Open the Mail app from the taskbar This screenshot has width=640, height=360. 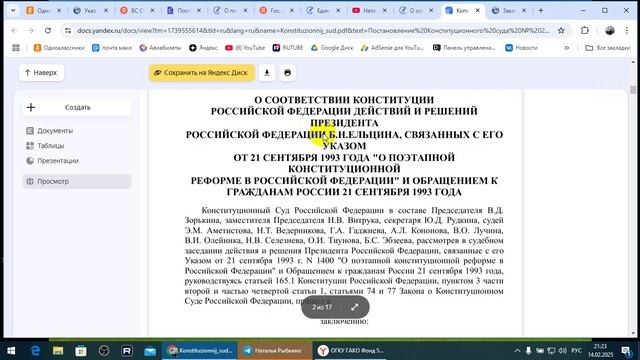pos(150,351)
